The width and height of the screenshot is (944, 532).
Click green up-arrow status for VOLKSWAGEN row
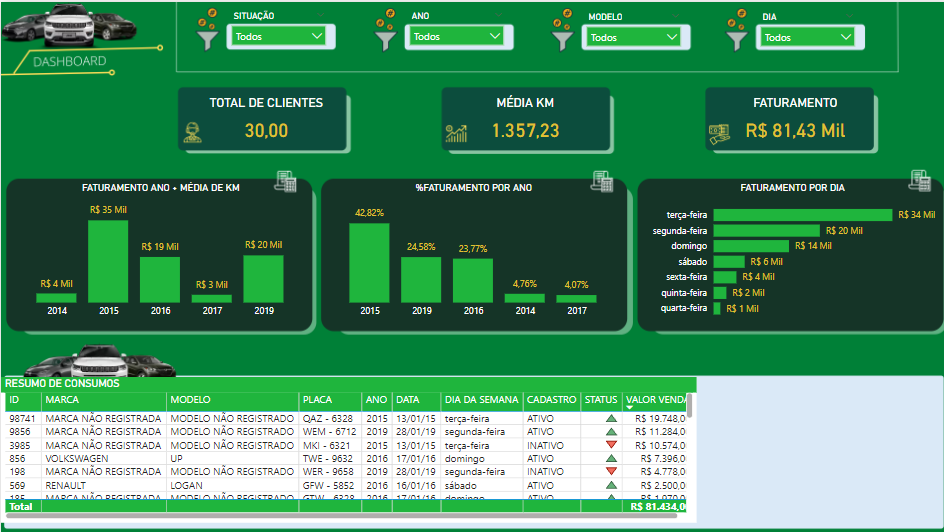click(x=611, y=458)
